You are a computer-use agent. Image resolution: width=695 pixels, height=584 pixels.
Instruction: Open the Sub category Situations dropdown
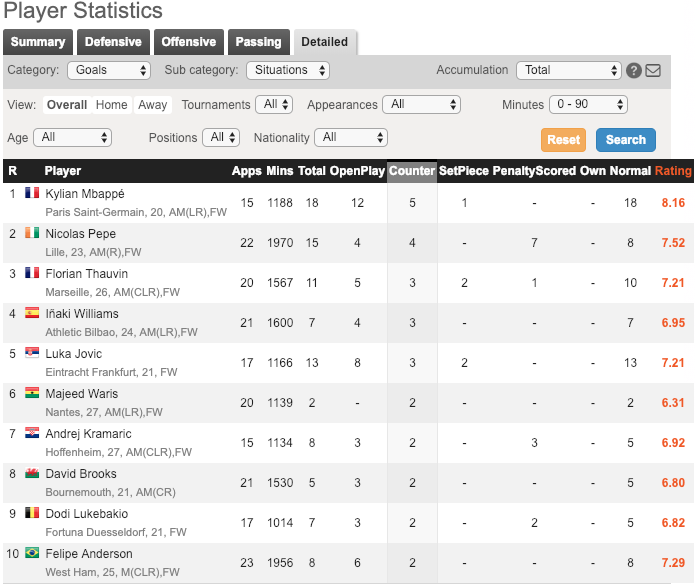click(x=287, y=71)
